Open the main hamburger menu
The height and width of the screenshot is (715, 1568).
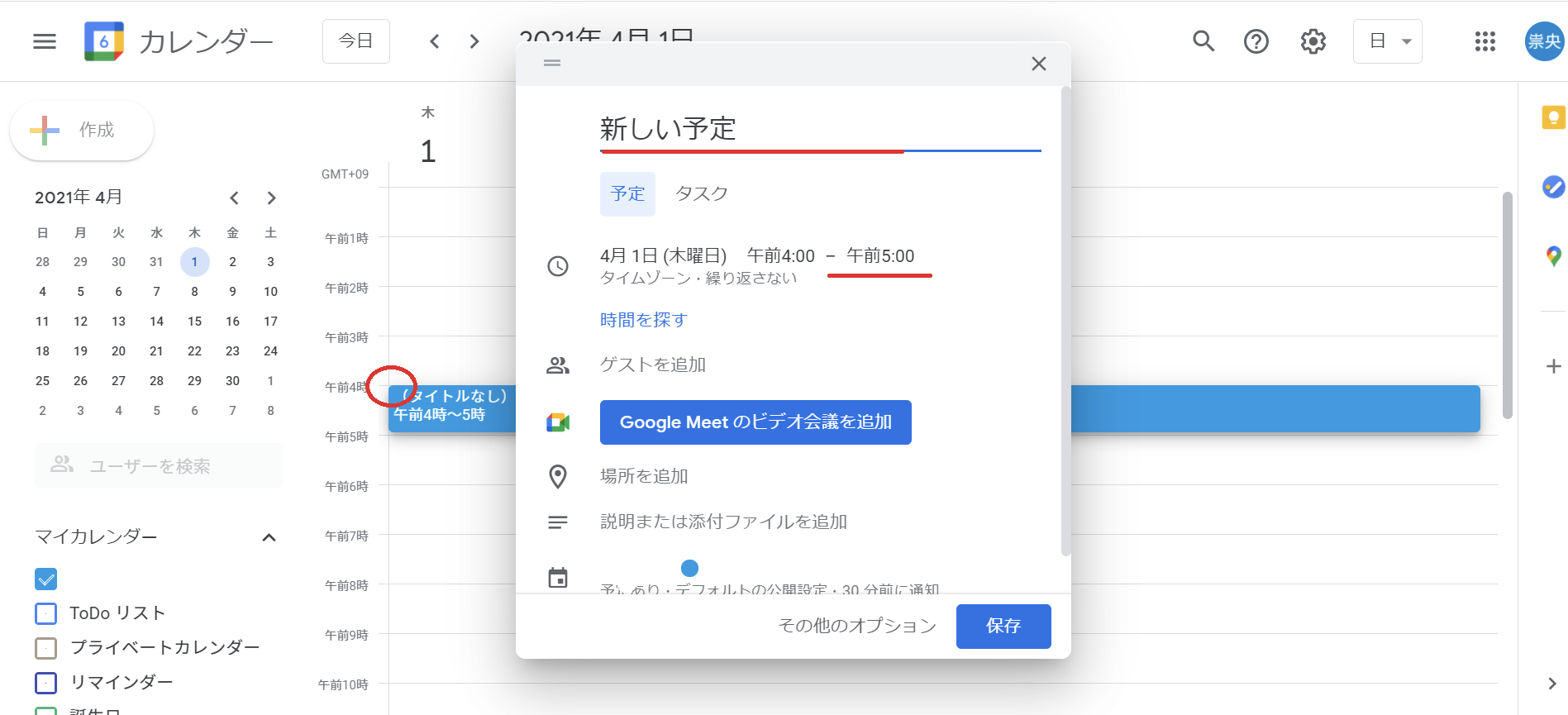(x=45, y=41)
